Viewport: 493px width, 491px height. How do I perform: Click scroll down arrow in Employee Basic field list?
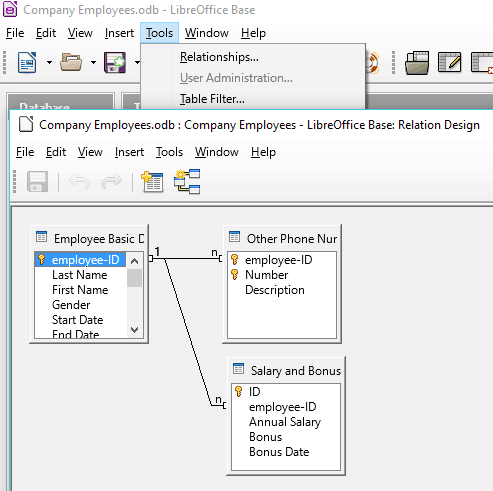click(135, 330)
